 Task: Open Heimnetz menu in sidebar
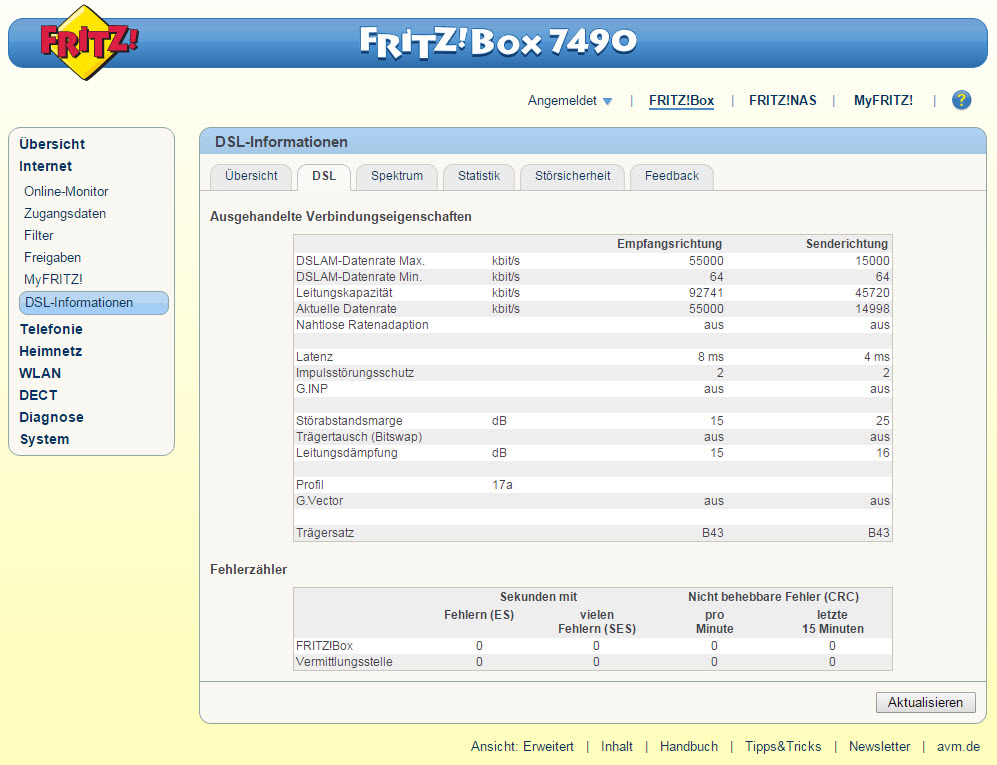50,351
